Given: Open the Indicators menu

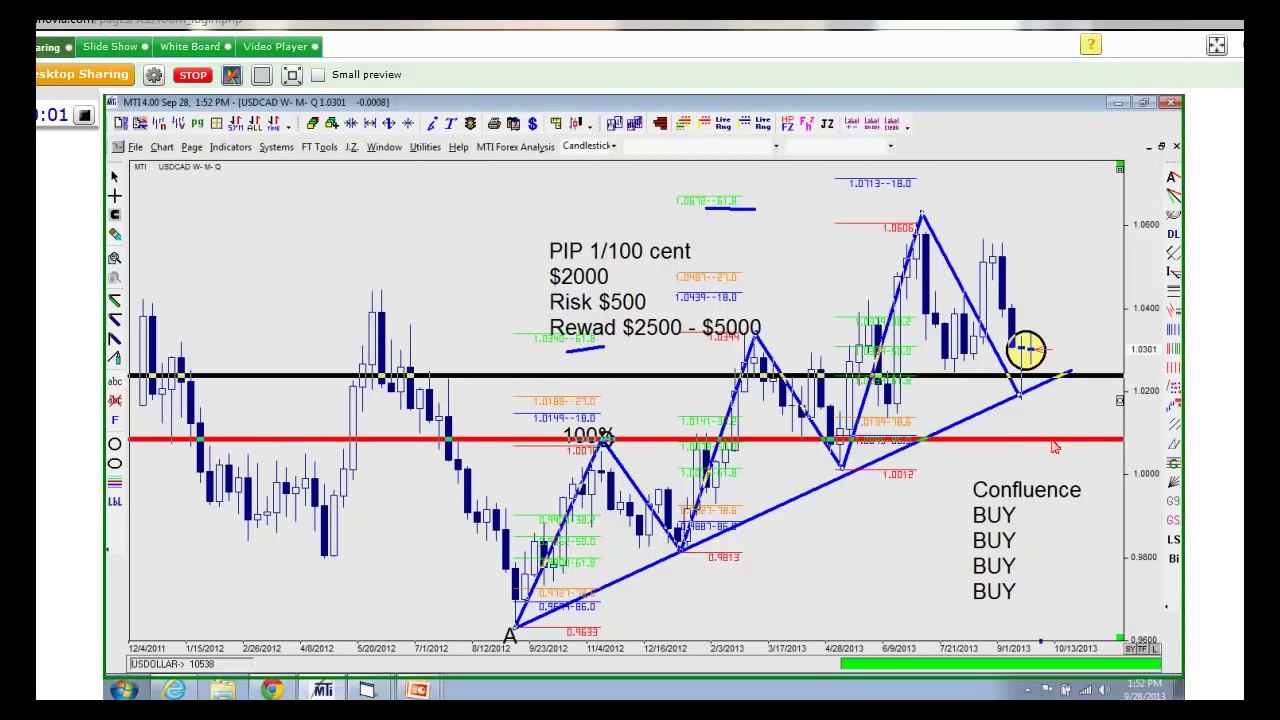Looking at the screenshot, I should click(x=230, y=147).
